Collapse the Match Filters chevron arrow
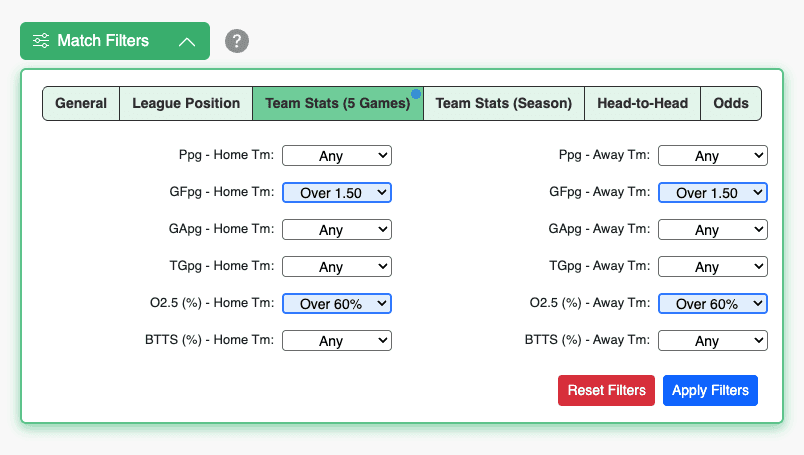The width and height of the screenshot is (804, 455). pyautogui.click(x=187, y=42)
